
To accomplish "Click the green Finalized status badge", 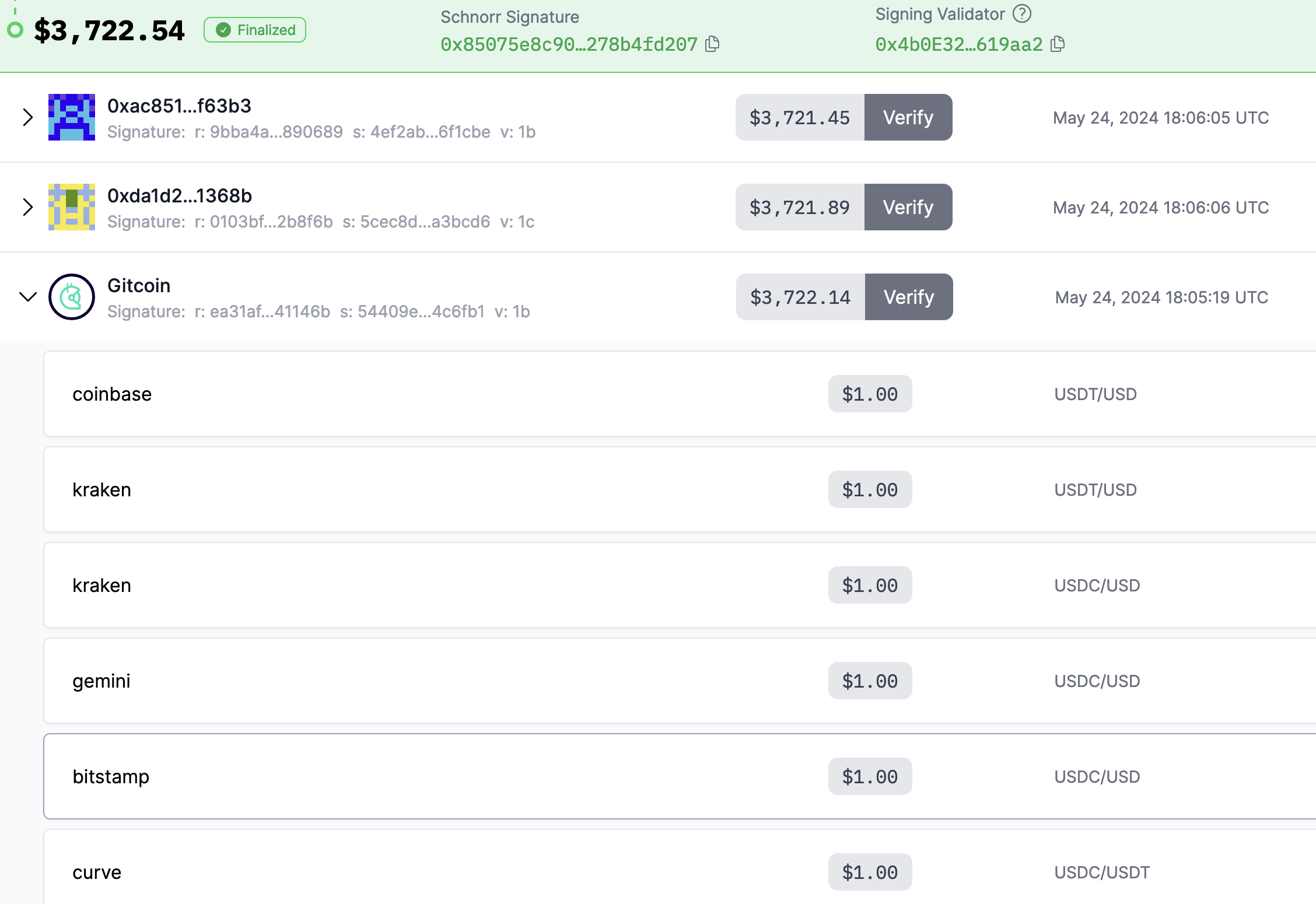I will pyautogui.click(x=255, y=30).
